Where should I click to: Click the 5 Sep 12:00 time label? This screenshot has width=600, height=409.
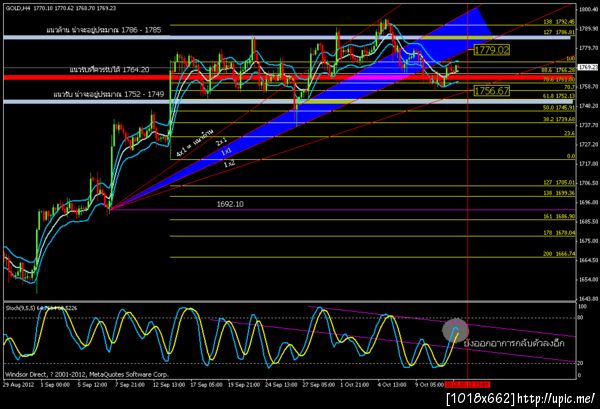(x=92, y=385)
